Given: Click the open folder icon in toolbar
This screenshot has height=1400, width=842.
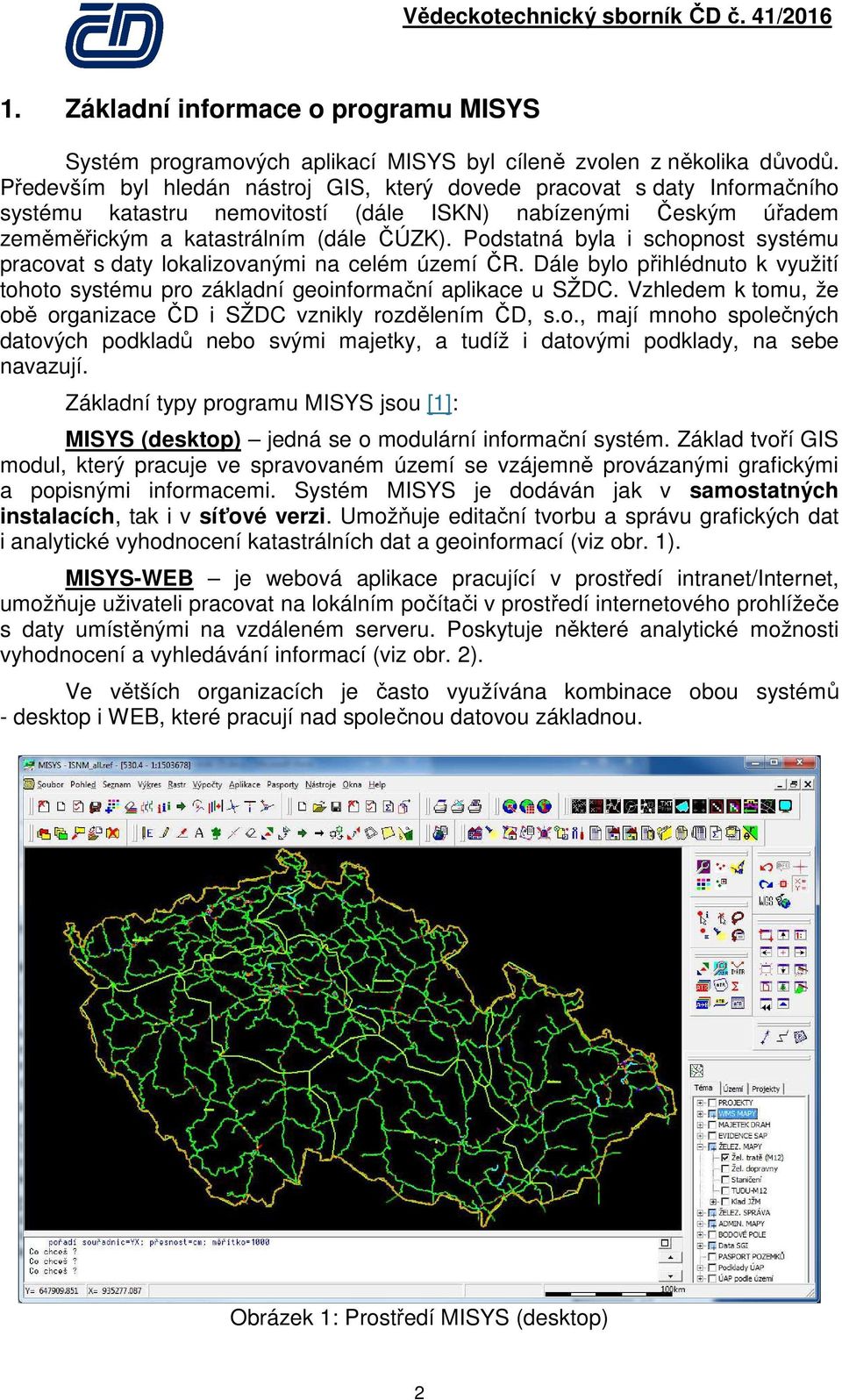Looking at the screenshot, I should coord(319,806).
